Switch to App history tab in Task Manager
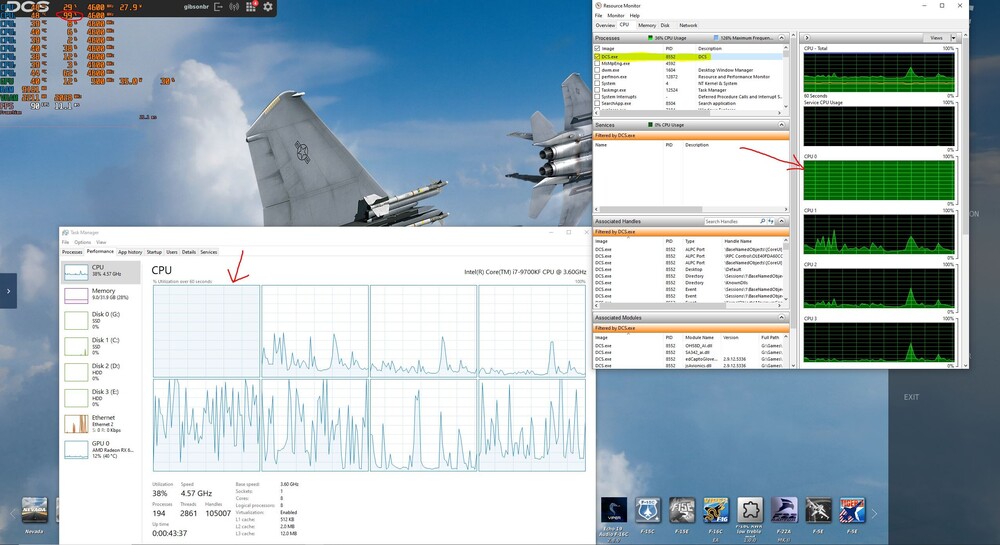Image resolution: width=1000 pixels, height=545 pixels. [130, 252]
